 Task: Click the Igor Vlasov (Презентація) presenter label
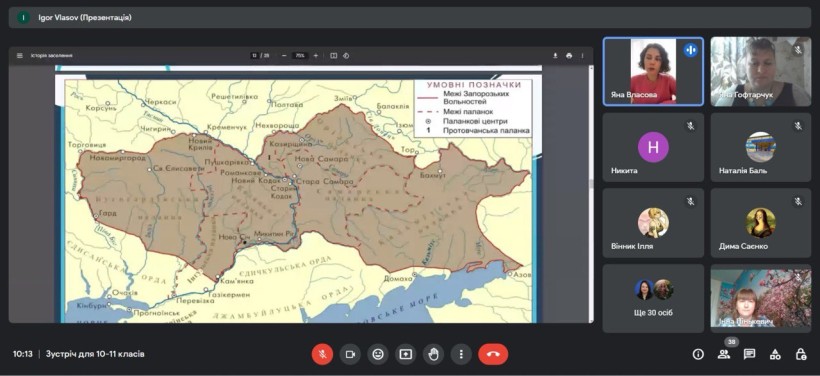click(85, 18)
